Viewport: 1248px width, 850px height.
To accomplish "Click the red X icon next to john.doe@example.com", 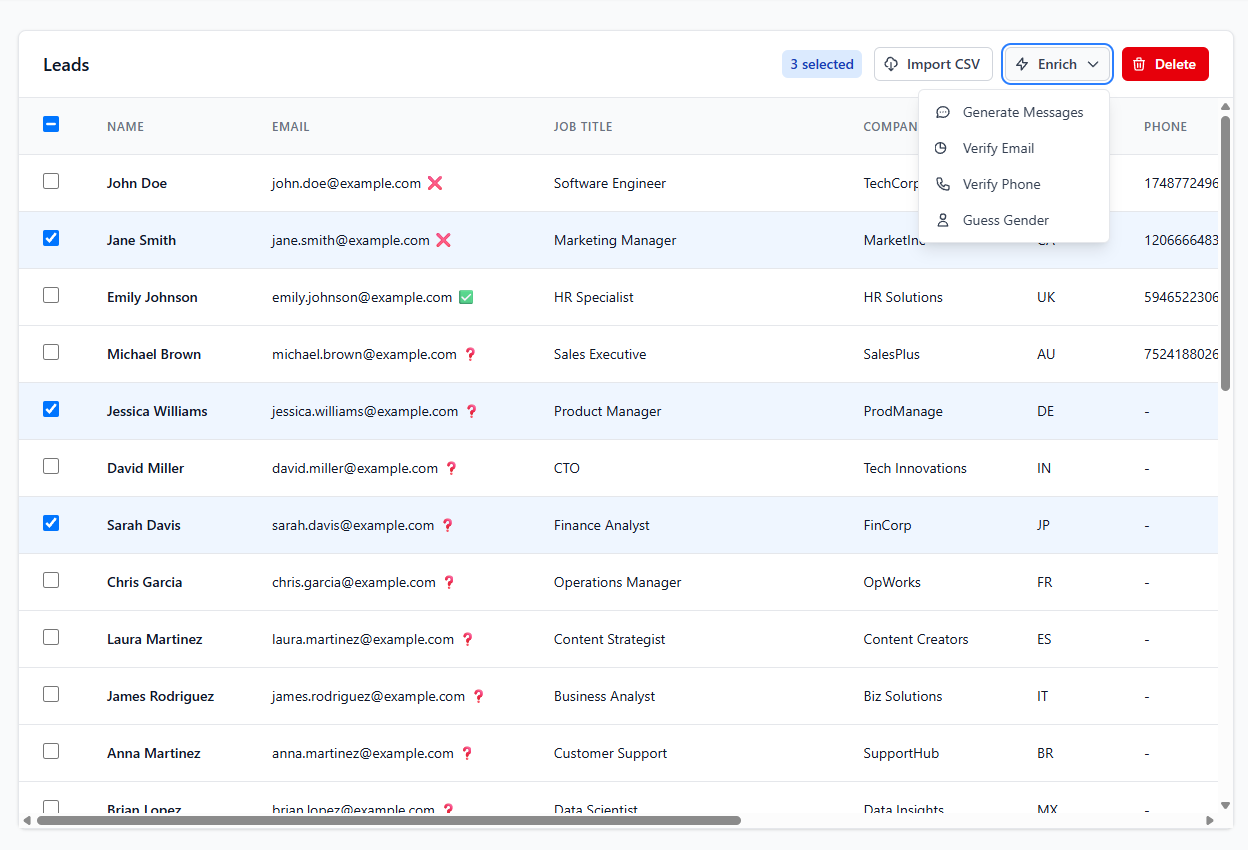I will point(435,183).
